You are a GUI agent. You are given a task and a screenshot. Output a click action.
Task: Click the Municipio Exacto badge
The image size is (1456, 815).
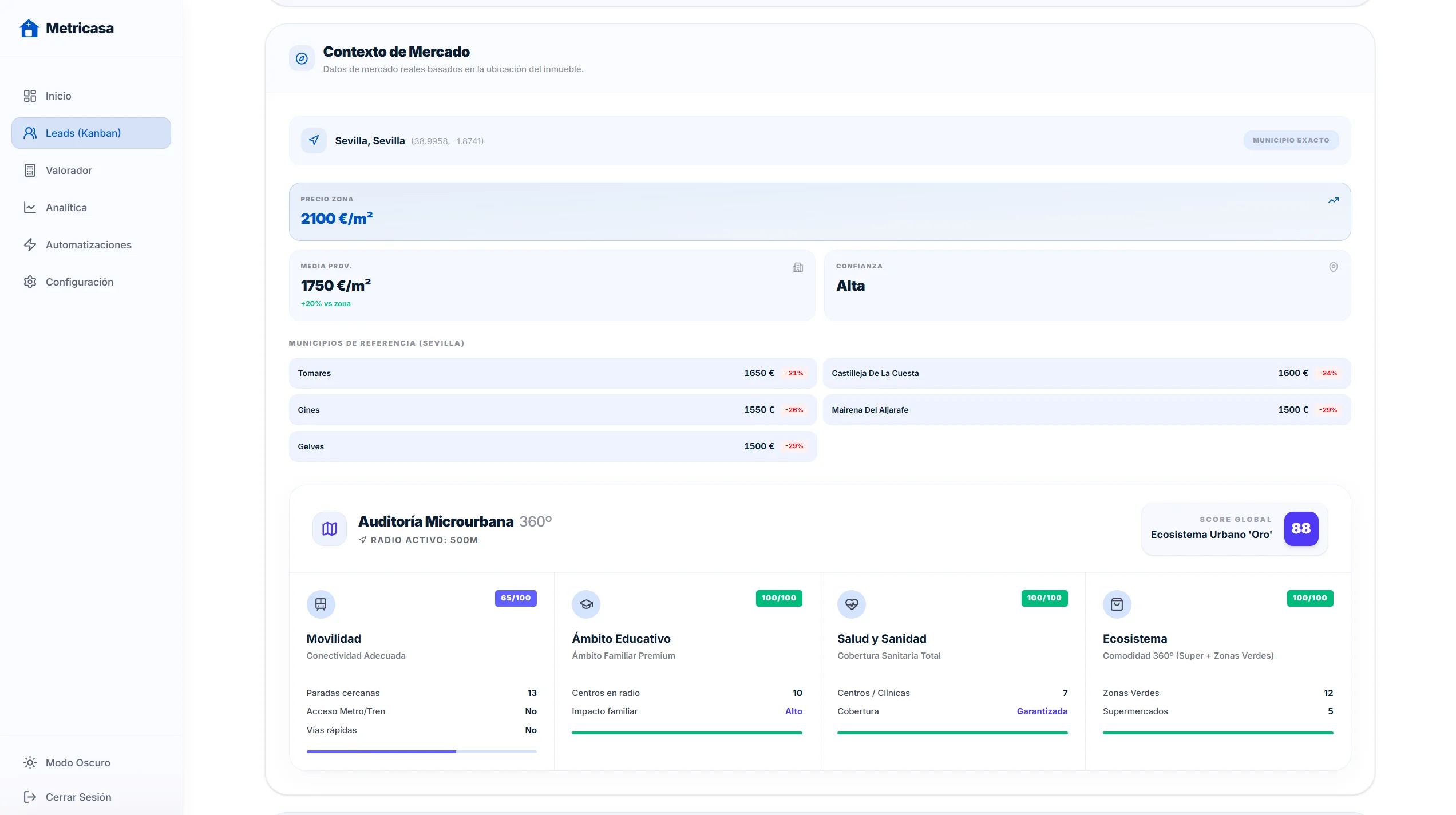1291,140
